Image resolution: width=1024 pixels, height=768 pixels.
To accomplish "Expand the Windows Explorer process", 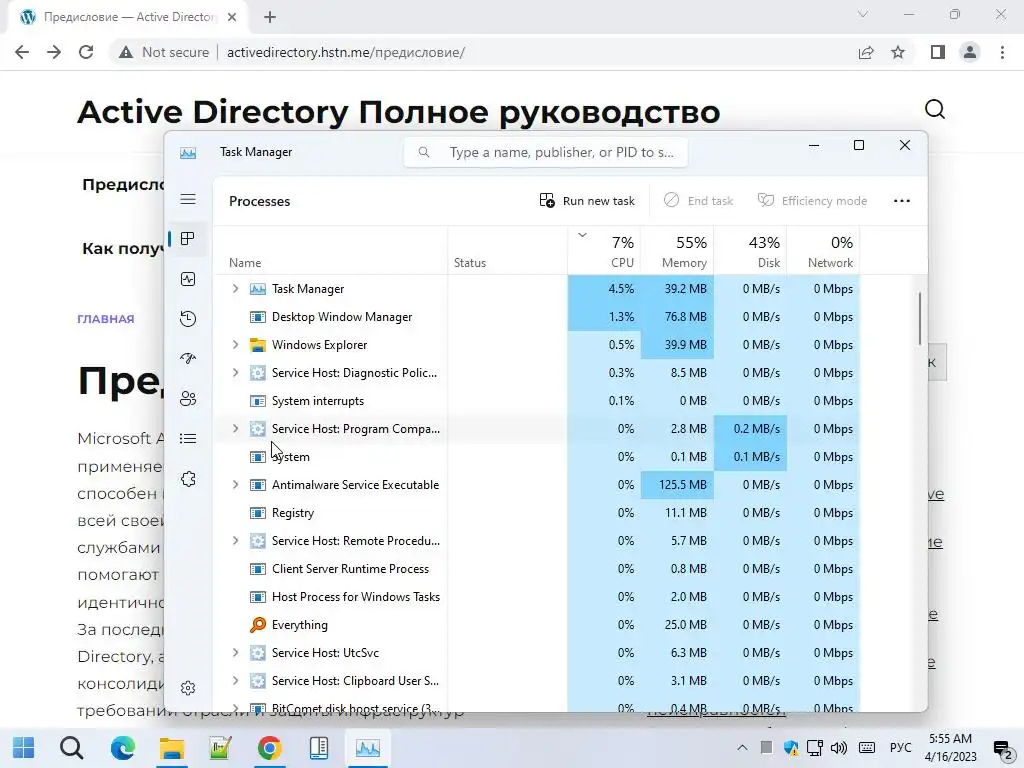I will pos(235,345).
